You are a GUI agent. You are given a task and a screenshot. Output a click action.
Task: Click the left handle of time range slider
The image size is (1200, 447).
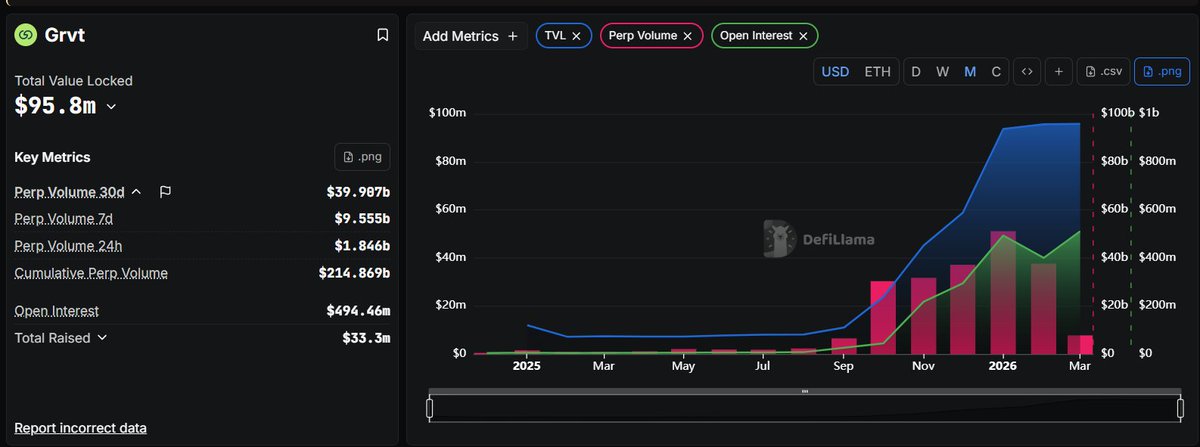(429, 408)
